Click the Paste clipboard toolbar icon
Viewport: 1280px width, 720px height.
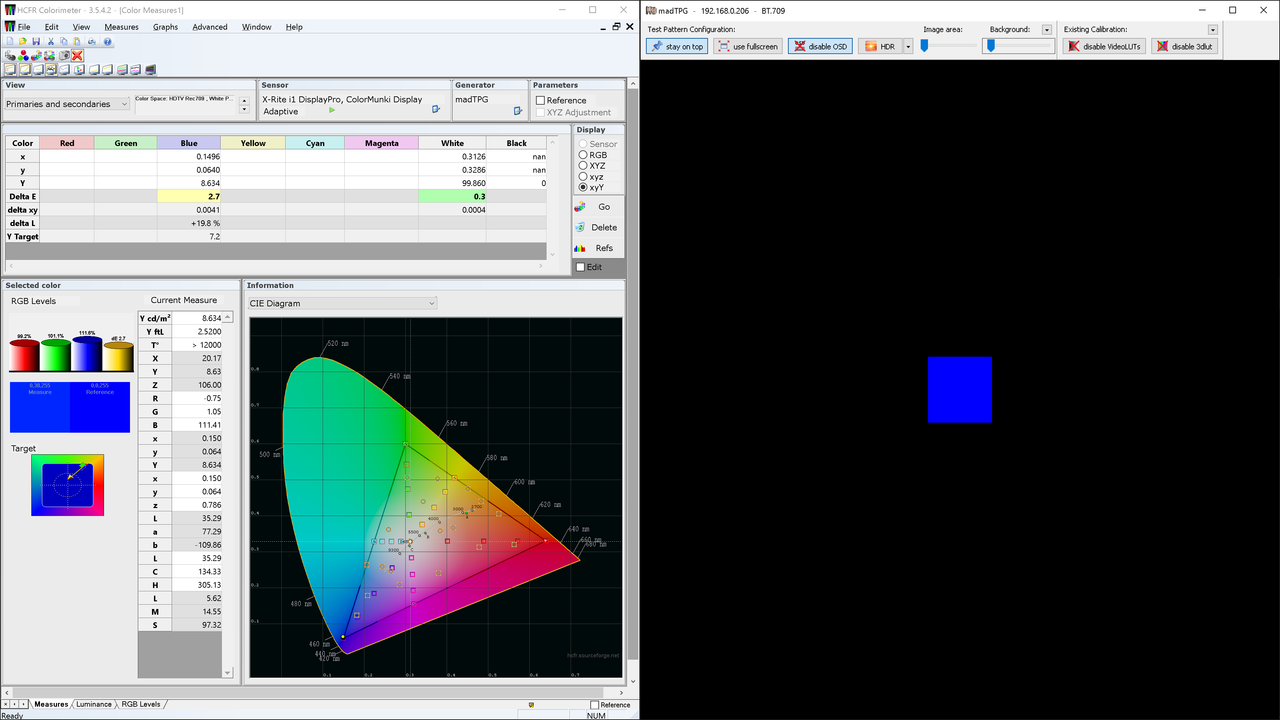pyautogui.click(x=77, y=41)
